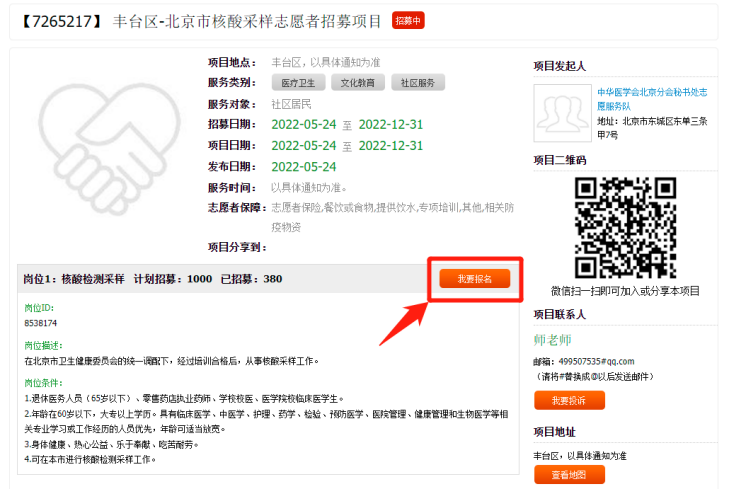Image resolution: width=729 pixels, height=489 pixels.
Task: Click the project QR code image
Action: (625, 228)
